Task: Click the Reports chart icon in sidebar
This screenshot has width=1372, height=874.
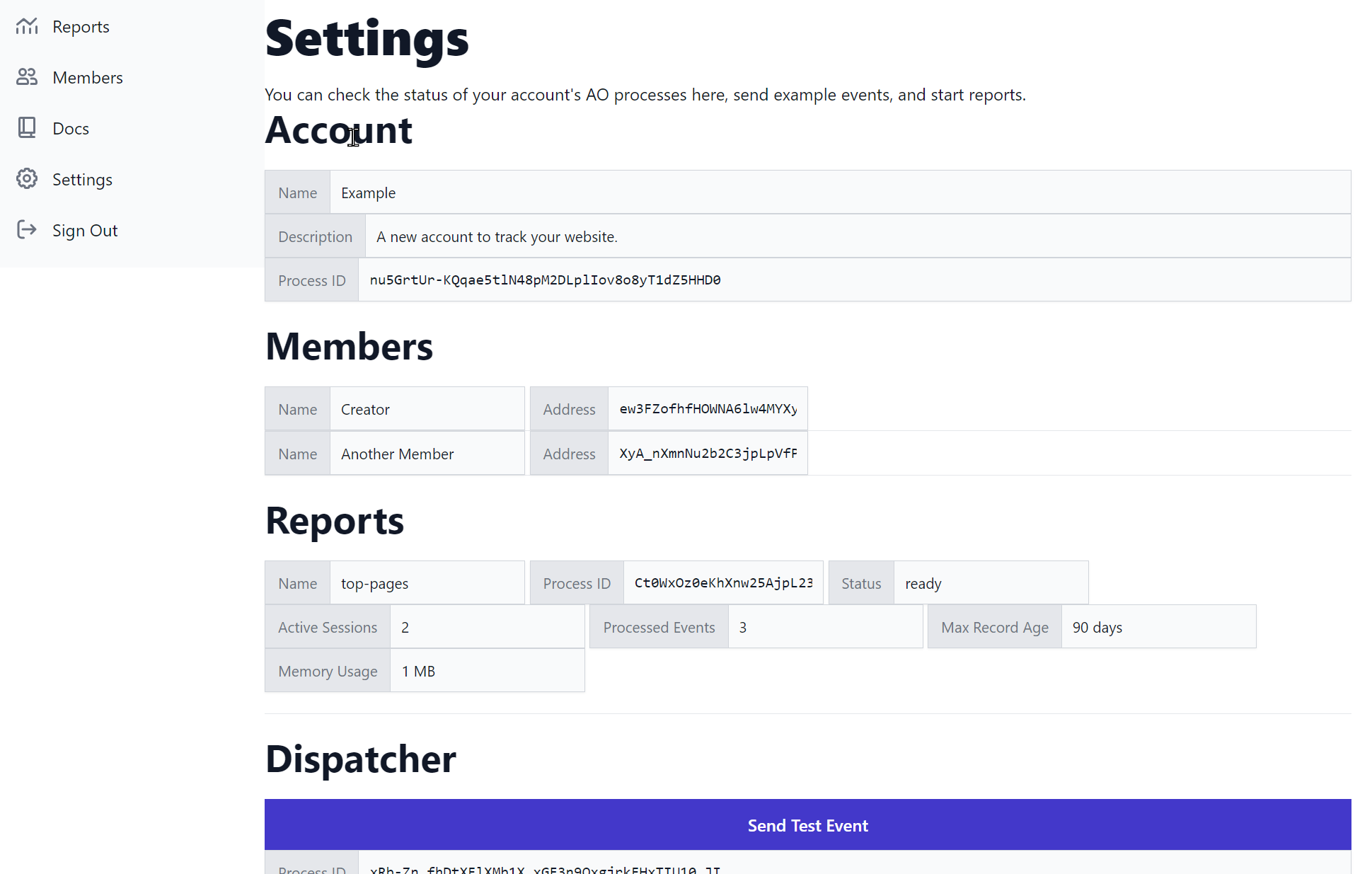Action: tap(27, 27)
